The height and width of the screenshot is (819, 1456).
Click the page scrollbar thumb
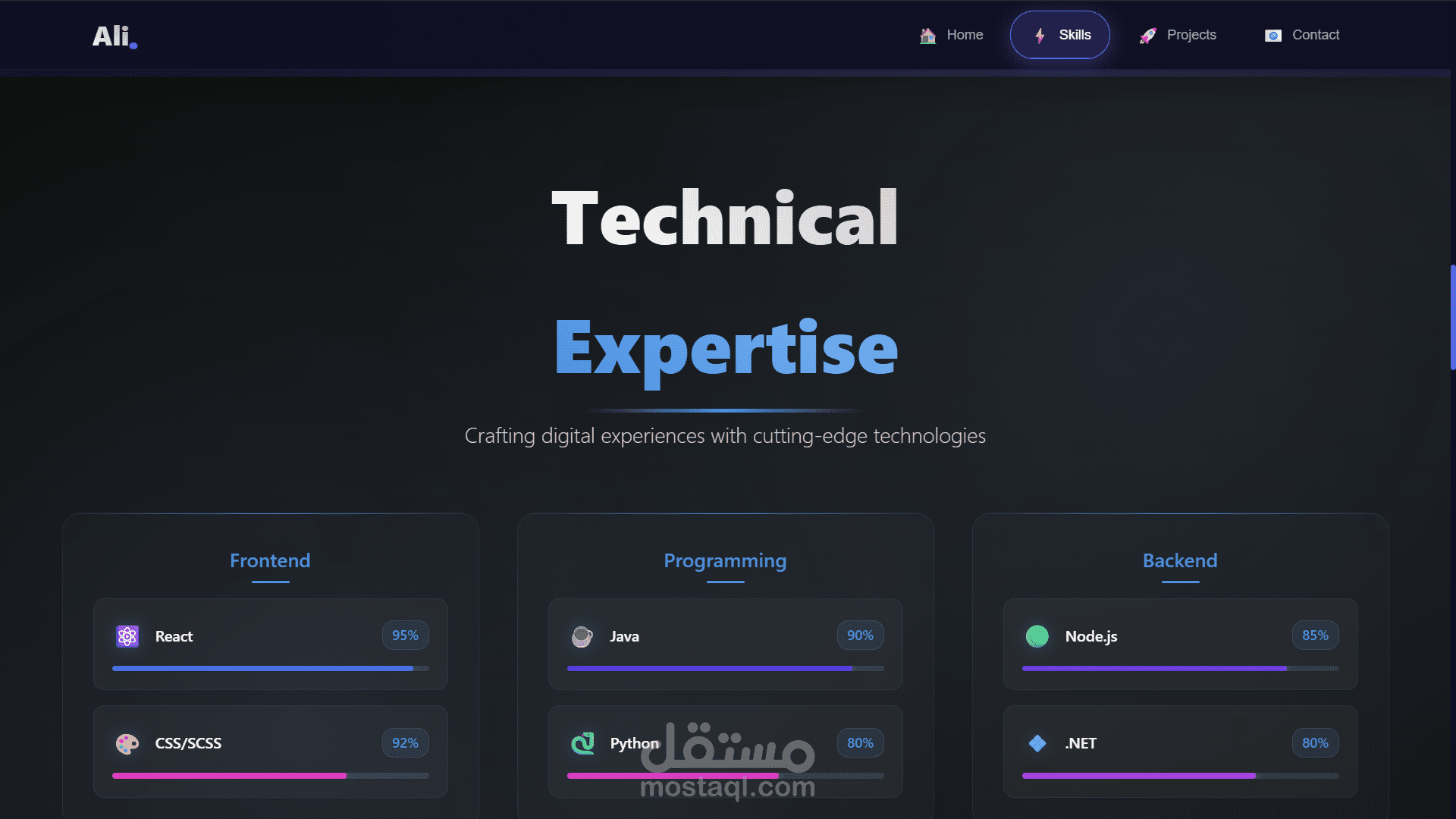pyautogui.click(x=1452, y=317)
